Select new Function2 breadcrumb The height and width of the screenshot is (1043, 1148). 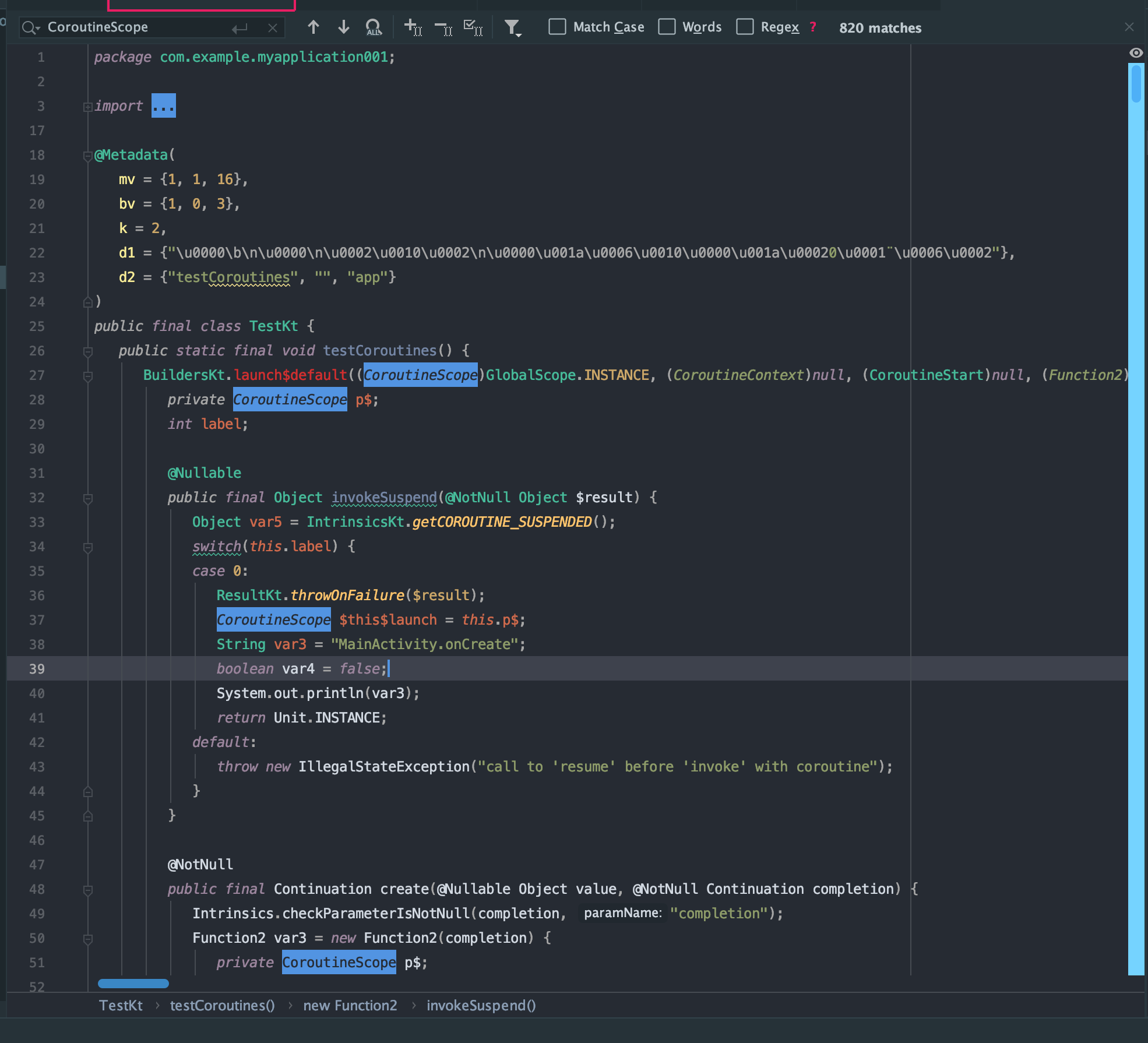[x=350, y=1005]
